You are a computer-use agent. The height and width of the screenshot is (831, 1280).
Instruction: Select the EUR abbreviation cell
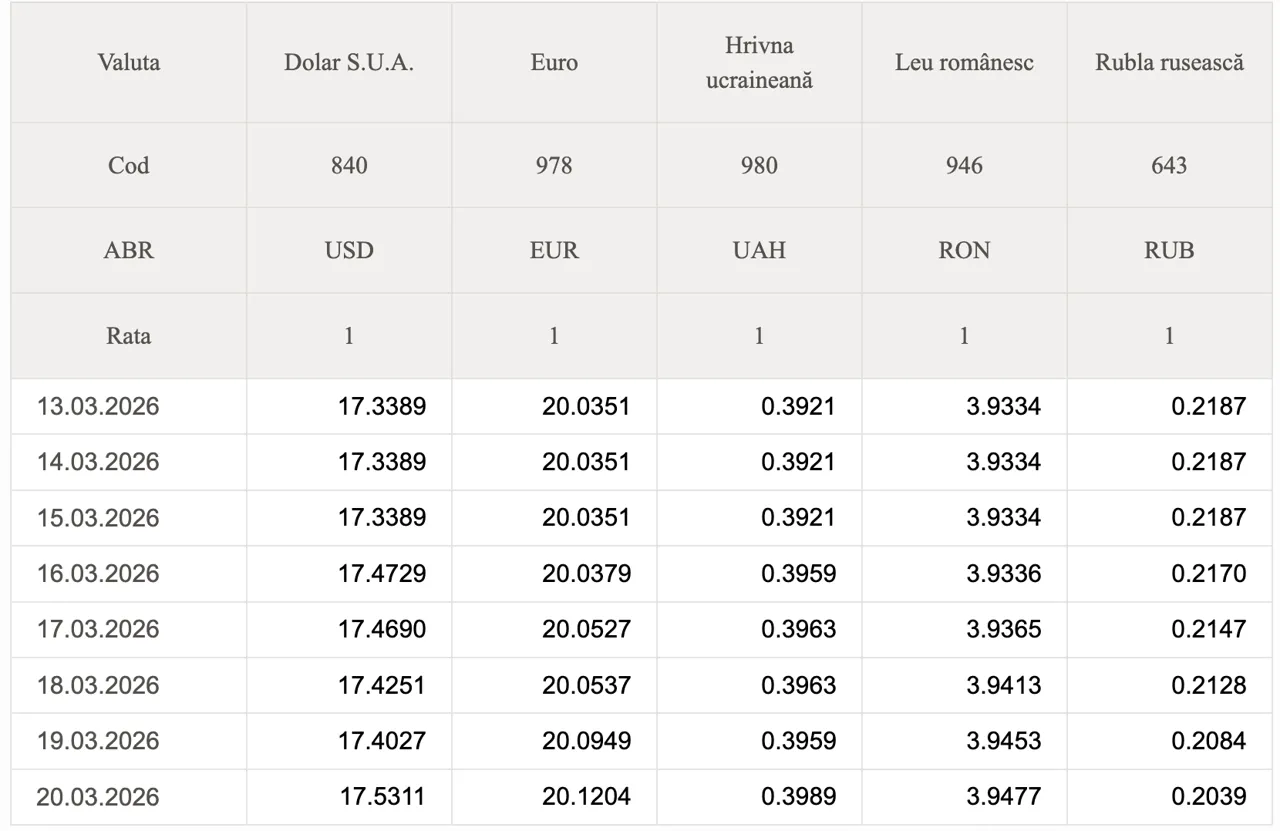tap(554, 250)
